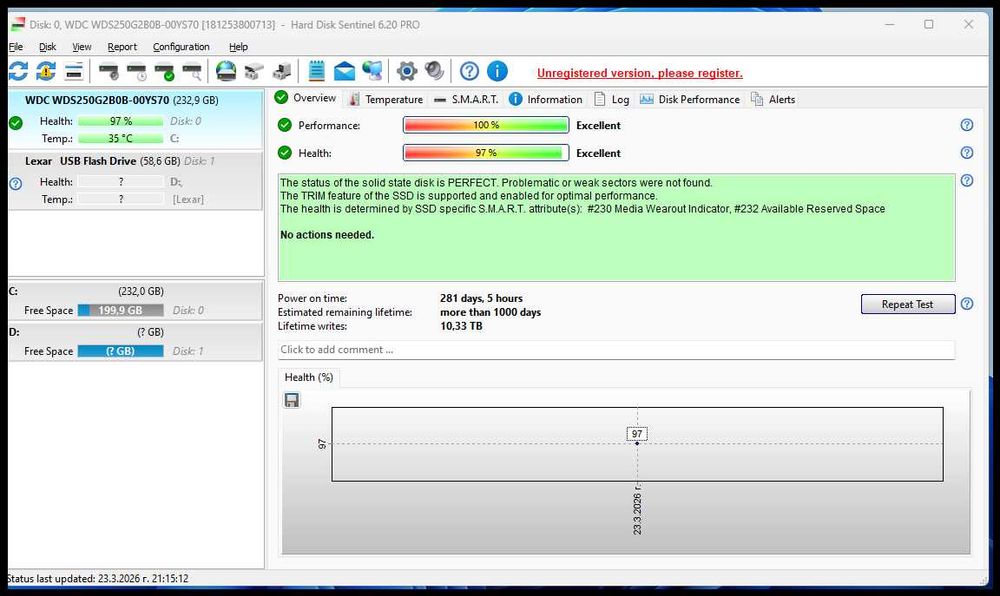Click the network computers globe icon
This screenshot has width=1000, height=596.
[x=372, y=71]
